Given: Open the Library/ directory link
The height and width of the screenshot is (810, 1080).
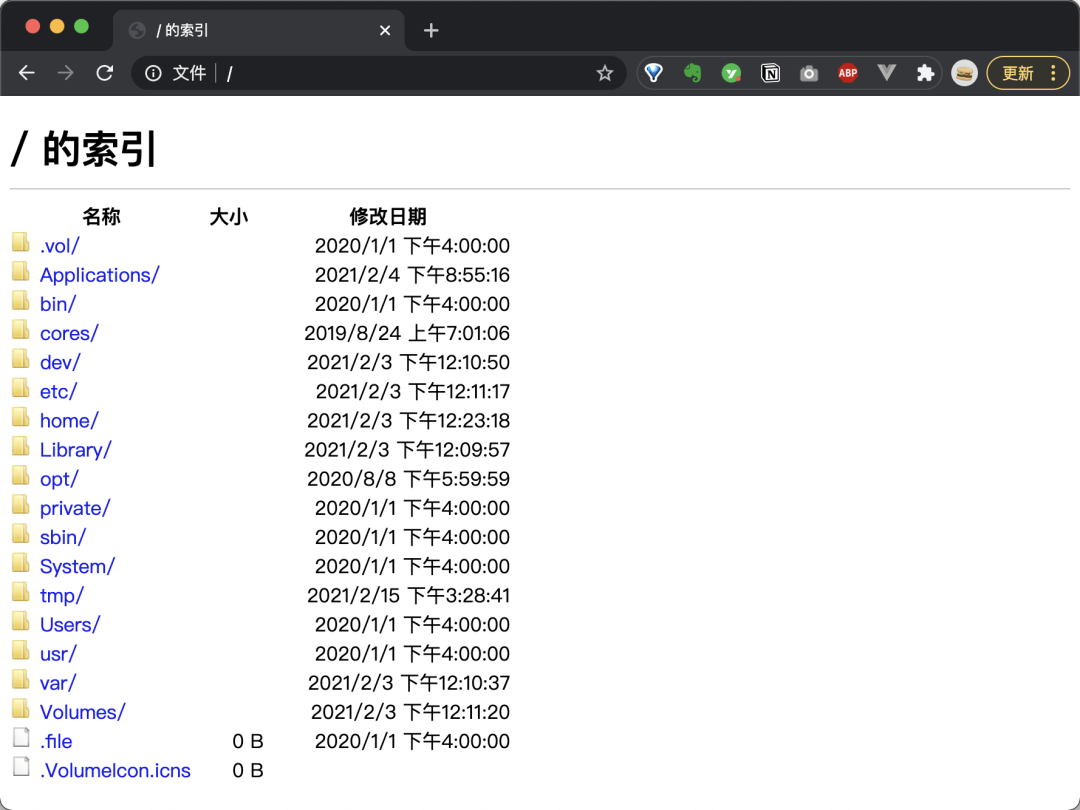Looking at the screenshot, I should 76,450.
